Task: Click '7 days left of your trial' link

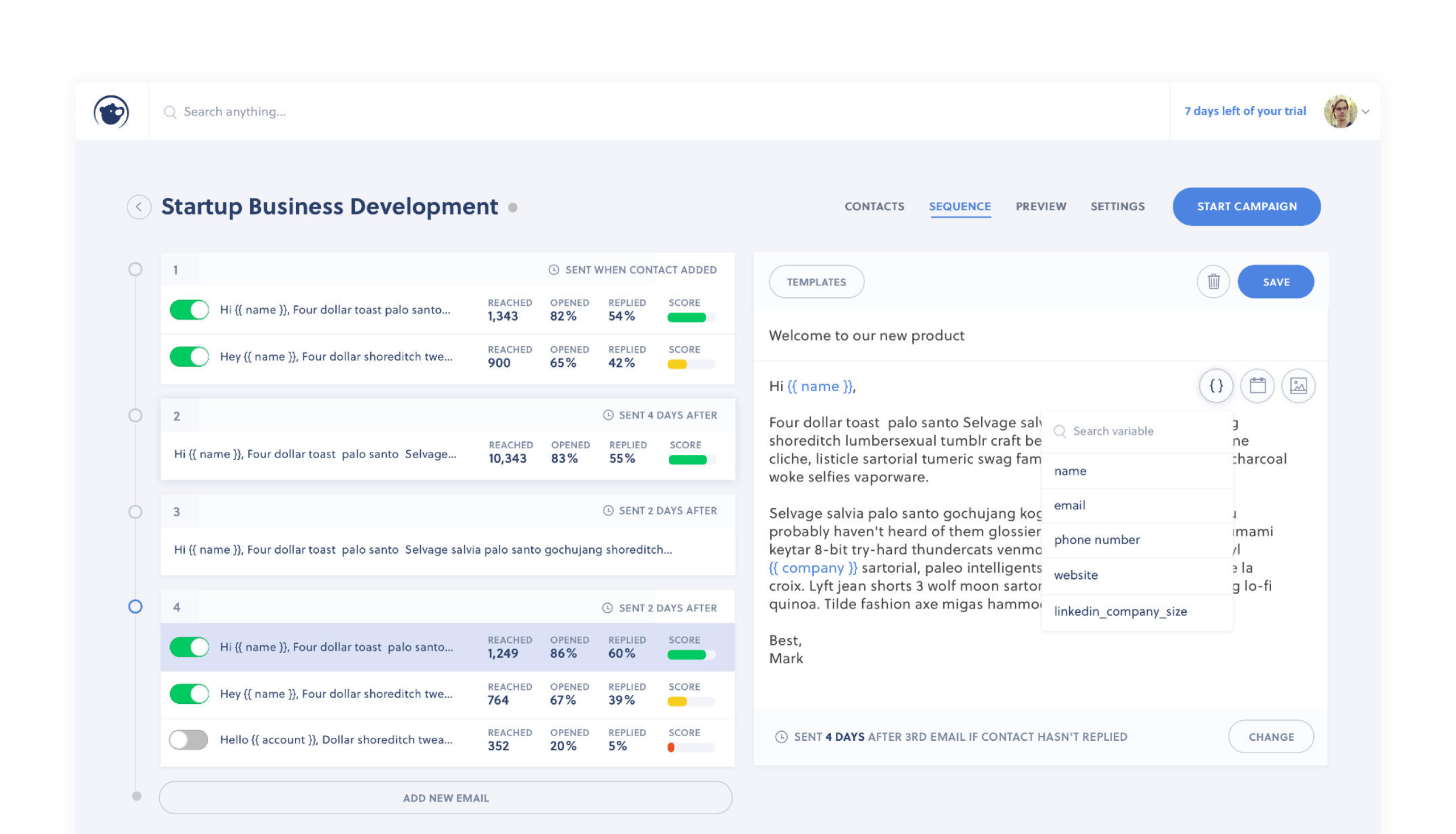Action: [x=1244, y=111]
